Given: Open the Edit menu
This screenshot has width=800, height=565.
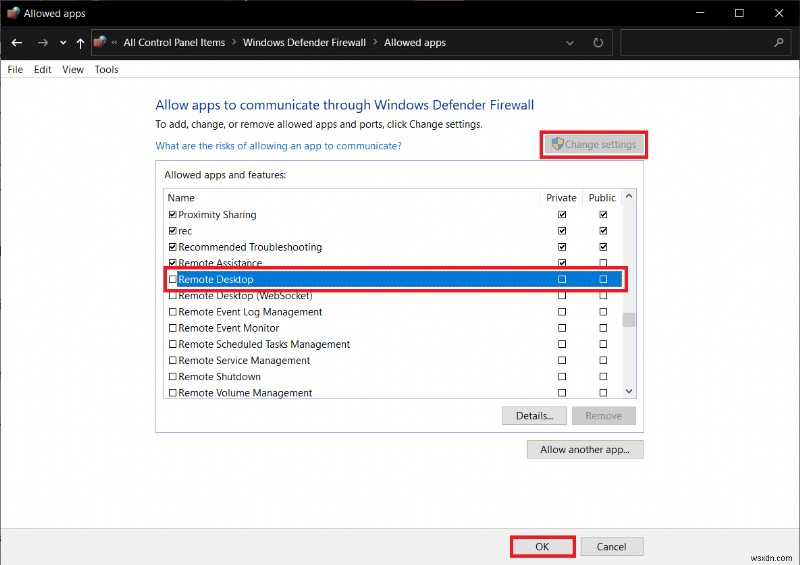Looking at the screenshot, I should pos(43,69).
